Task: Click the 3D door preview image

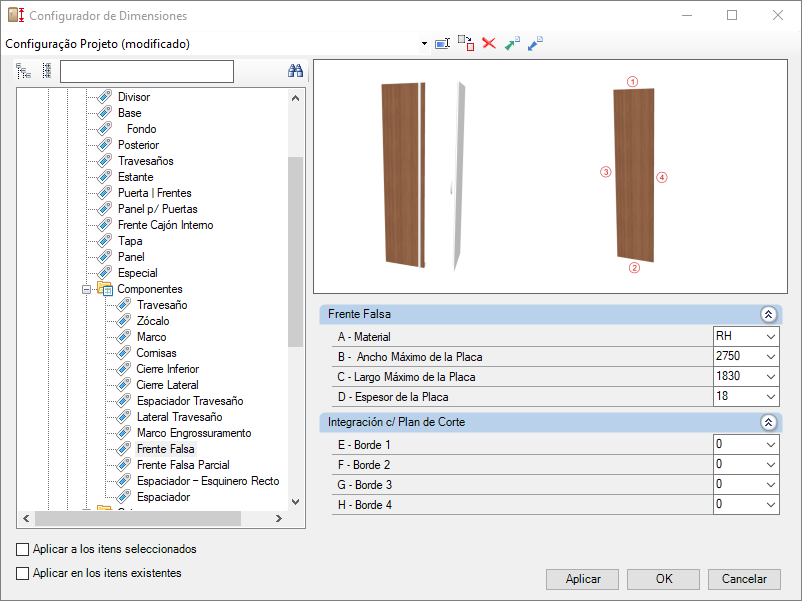Action: (x=424, y=175)
